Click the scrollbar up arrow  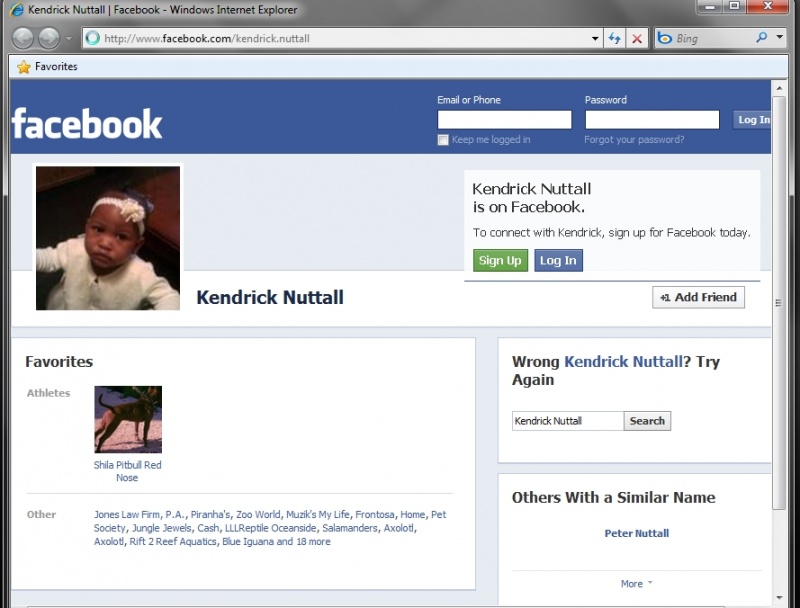(x=779, y=88)
